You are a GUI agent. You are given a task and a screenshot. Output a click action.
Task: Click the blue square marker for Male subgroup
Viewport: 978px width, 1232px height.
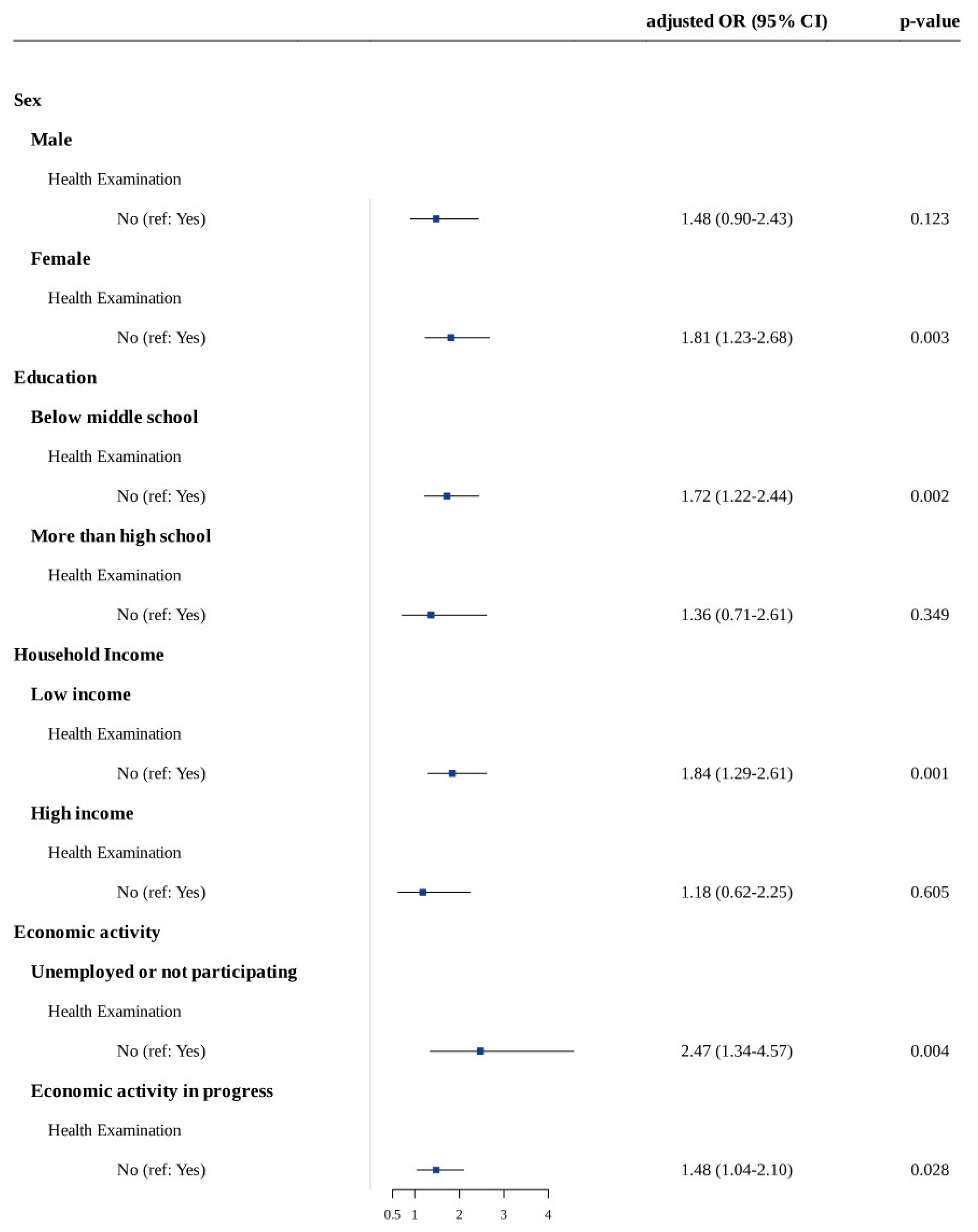pyautogui.click(x=436, y=219)
